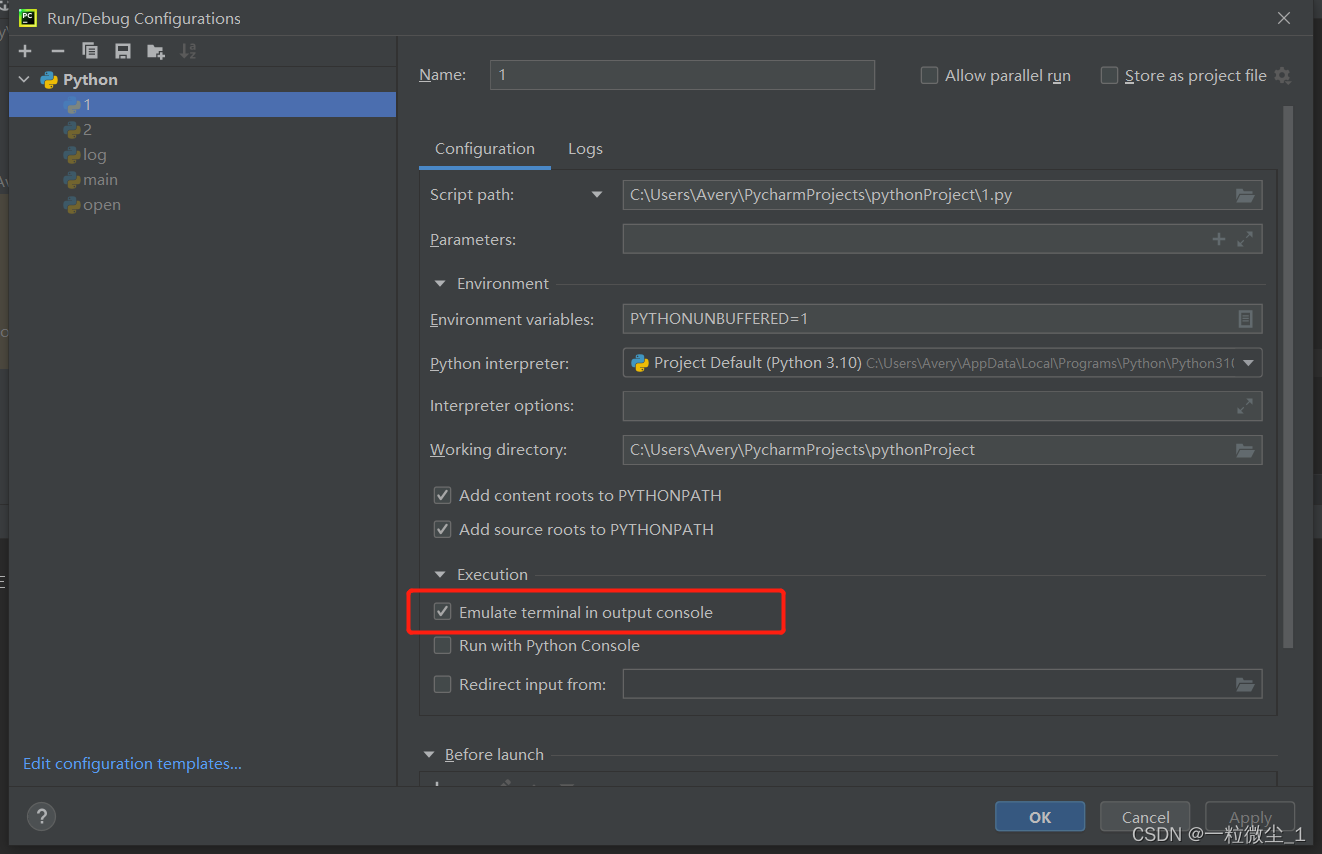The image size is (1322, 854).
Task: Sort configurations alphabetically
Action: pos(188,51)
